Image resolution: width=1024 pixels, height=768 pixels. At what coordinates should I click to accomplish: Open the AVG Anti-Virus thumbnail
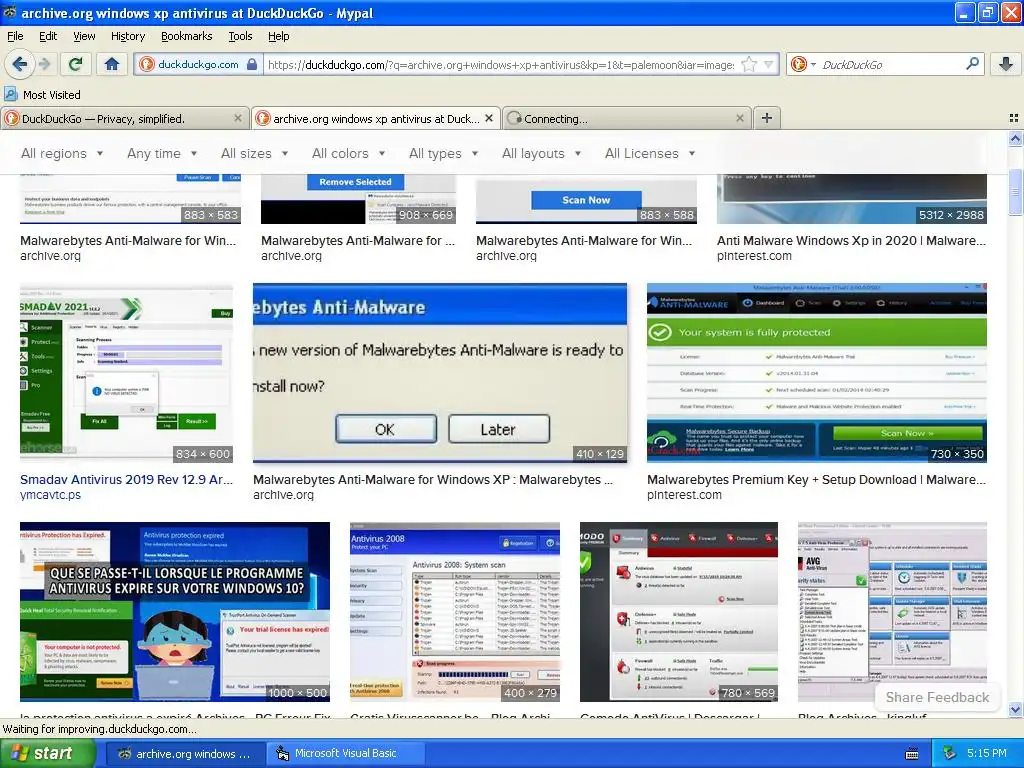[x=892, y=611]
